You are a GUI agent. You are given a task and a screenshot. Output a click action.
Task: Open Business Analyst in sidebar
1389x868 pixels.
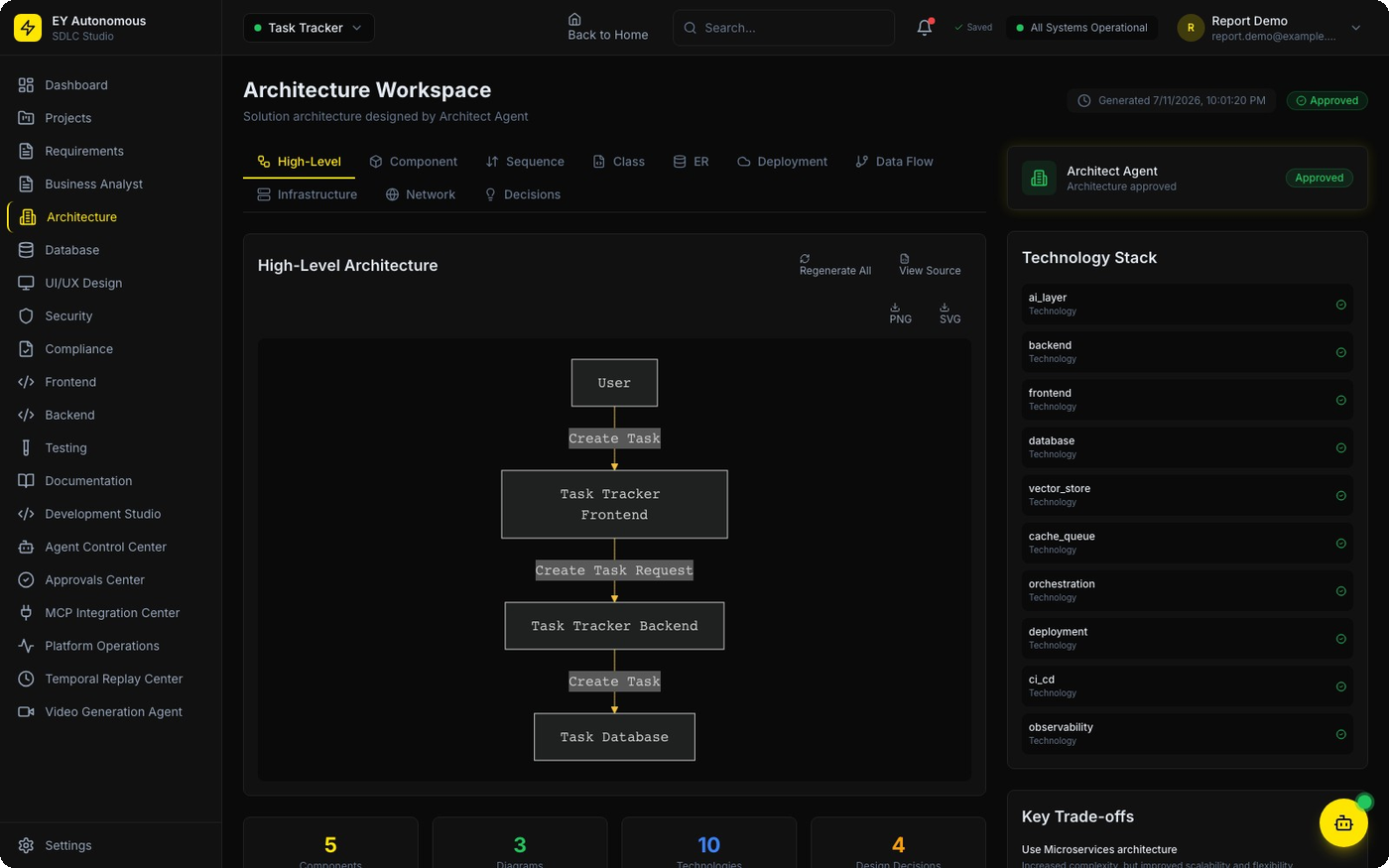click(110, 184)
